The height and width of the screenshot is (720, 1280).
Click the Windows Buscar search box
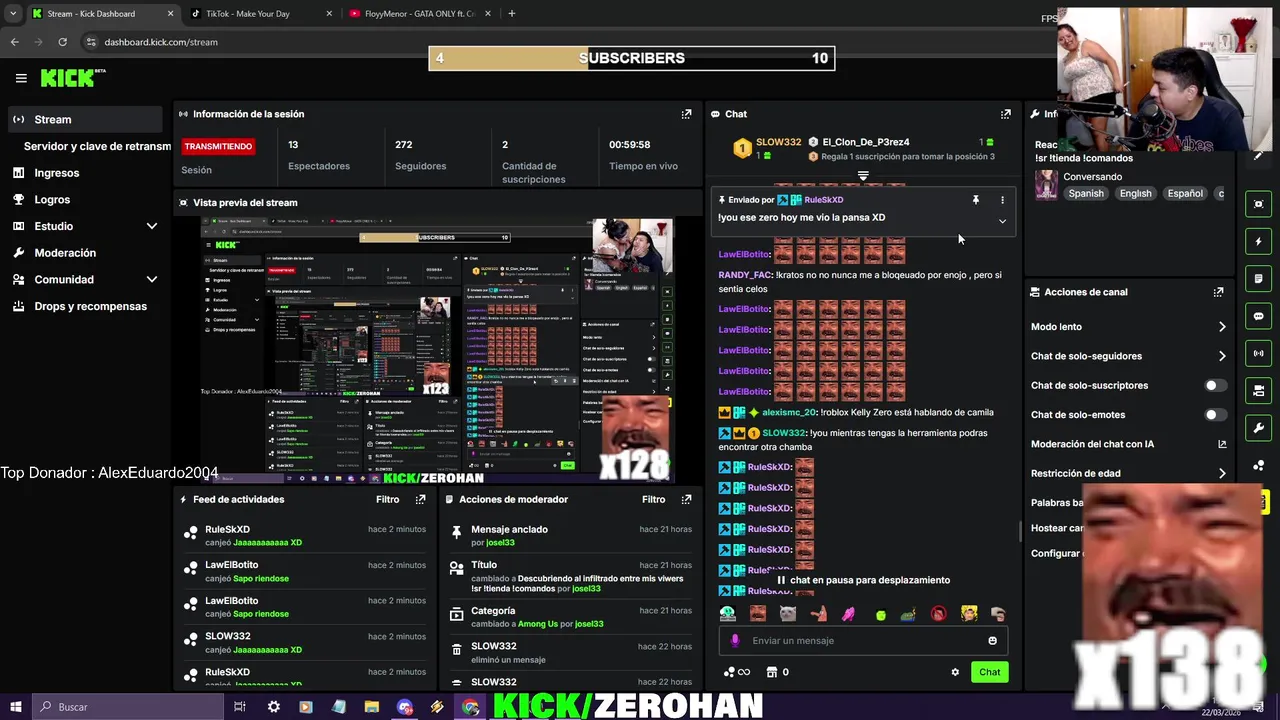point(126,707)
